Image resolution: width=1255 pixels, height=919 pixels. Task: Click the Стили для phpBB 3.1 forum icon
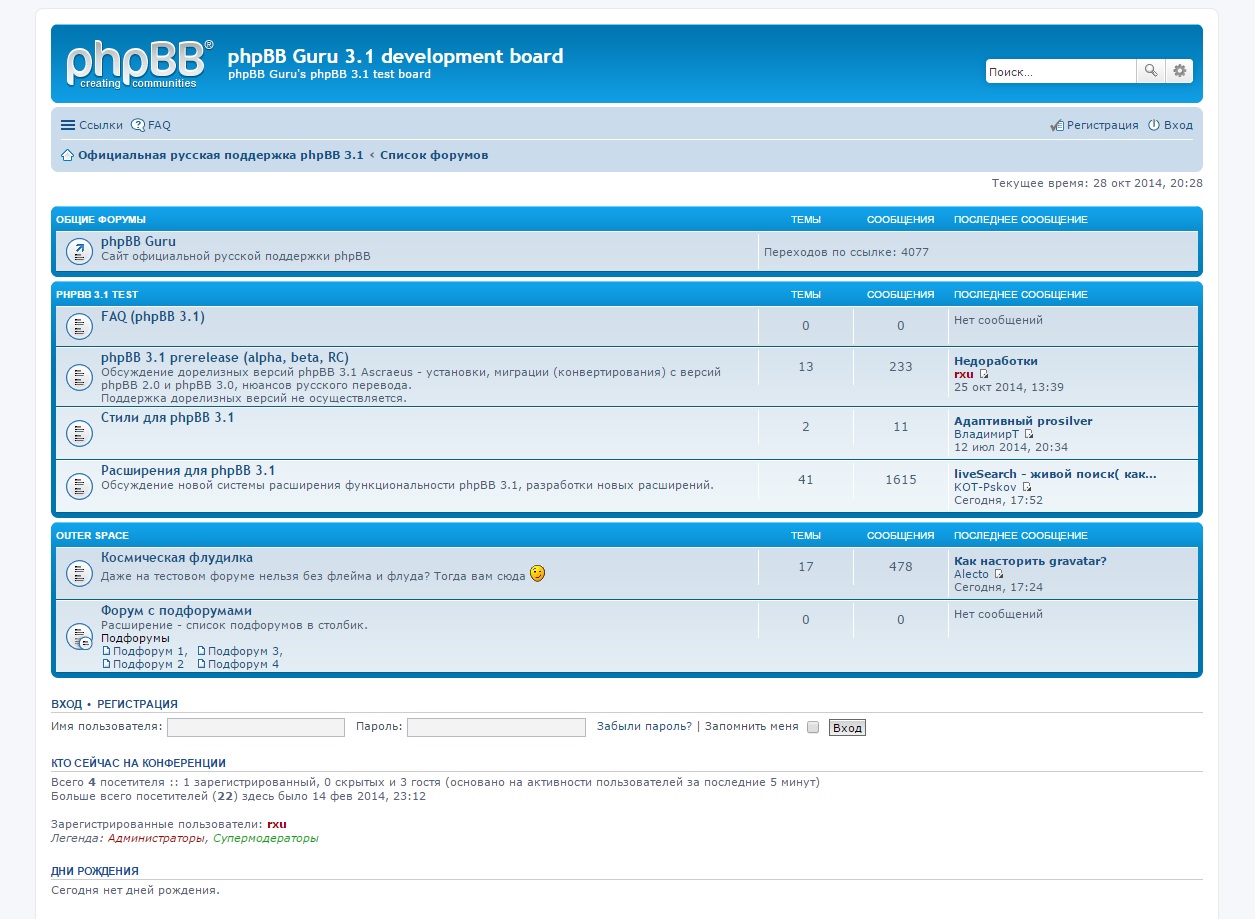pos(79,433)
